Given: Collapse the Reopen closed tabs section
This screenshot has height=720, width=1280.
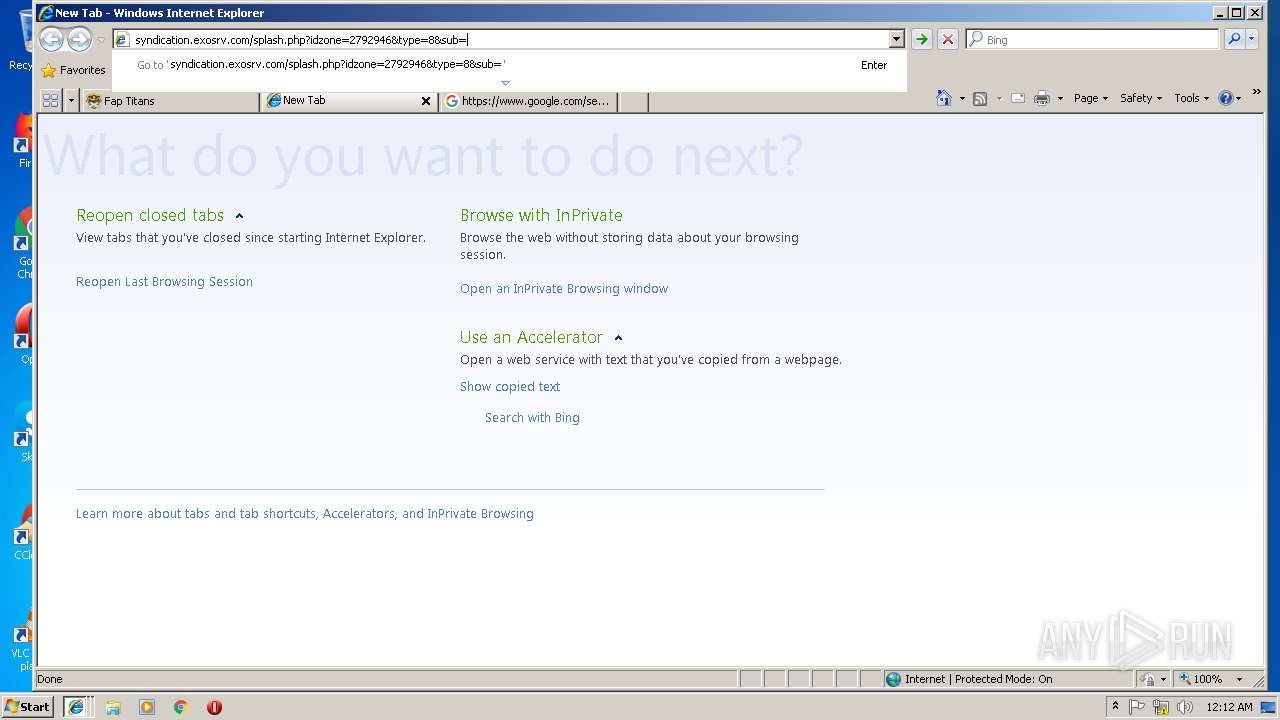Looking at the screenshot, I should tap(239, 216).
